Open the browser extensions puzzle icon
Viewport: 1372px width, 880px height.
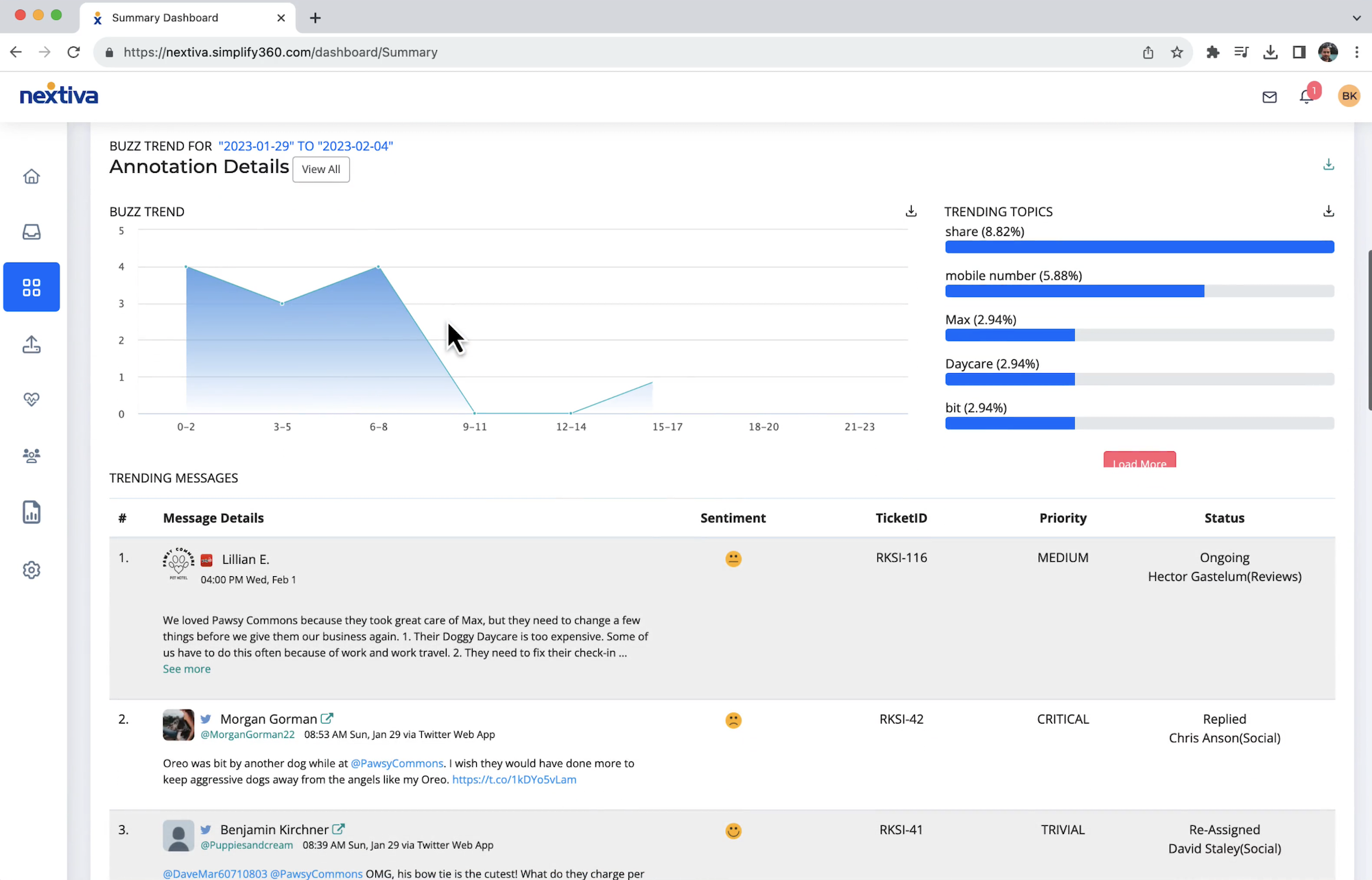tap(1213, 52)
